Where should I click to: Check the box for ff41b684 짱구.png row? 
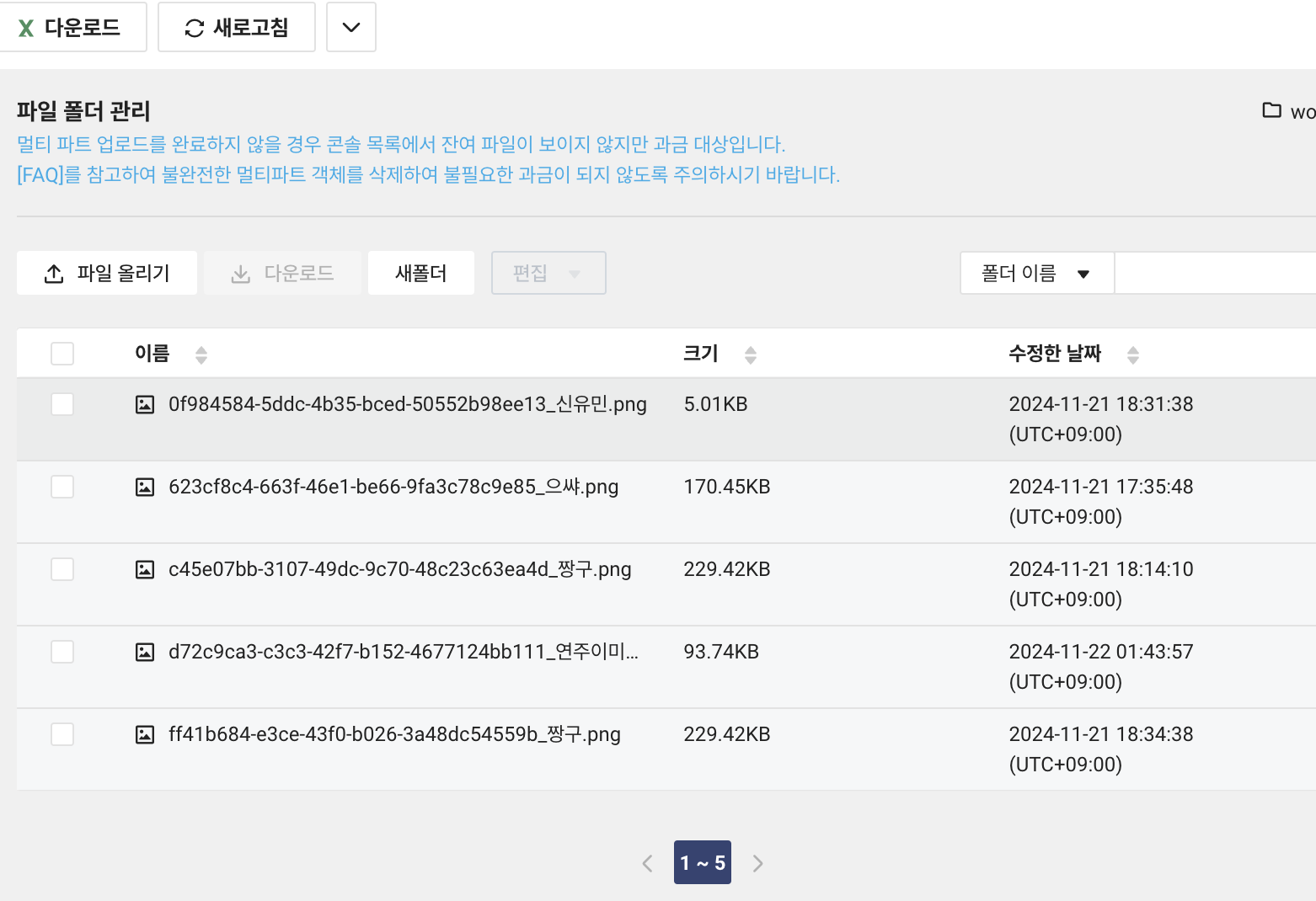point(62,734)
